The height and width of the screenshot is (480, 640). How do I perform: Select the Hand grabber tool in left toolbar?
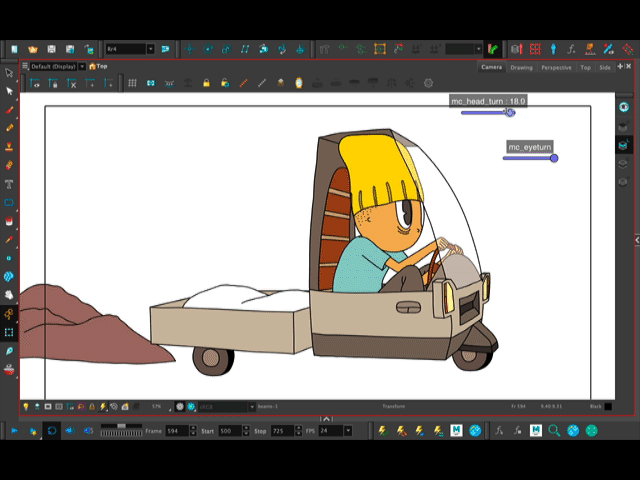pos(10,295)
